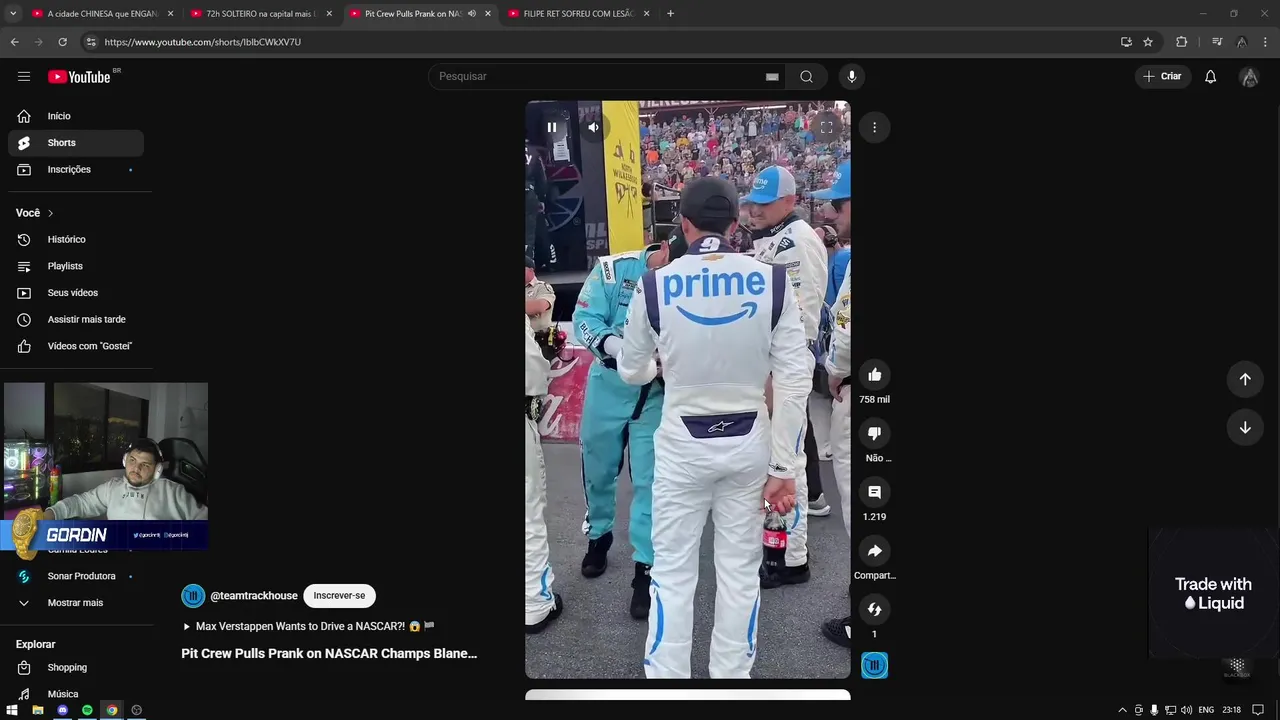Open Shopping under Explorar
Screen dimensions: 1280x720
click(x=76, y=667)
